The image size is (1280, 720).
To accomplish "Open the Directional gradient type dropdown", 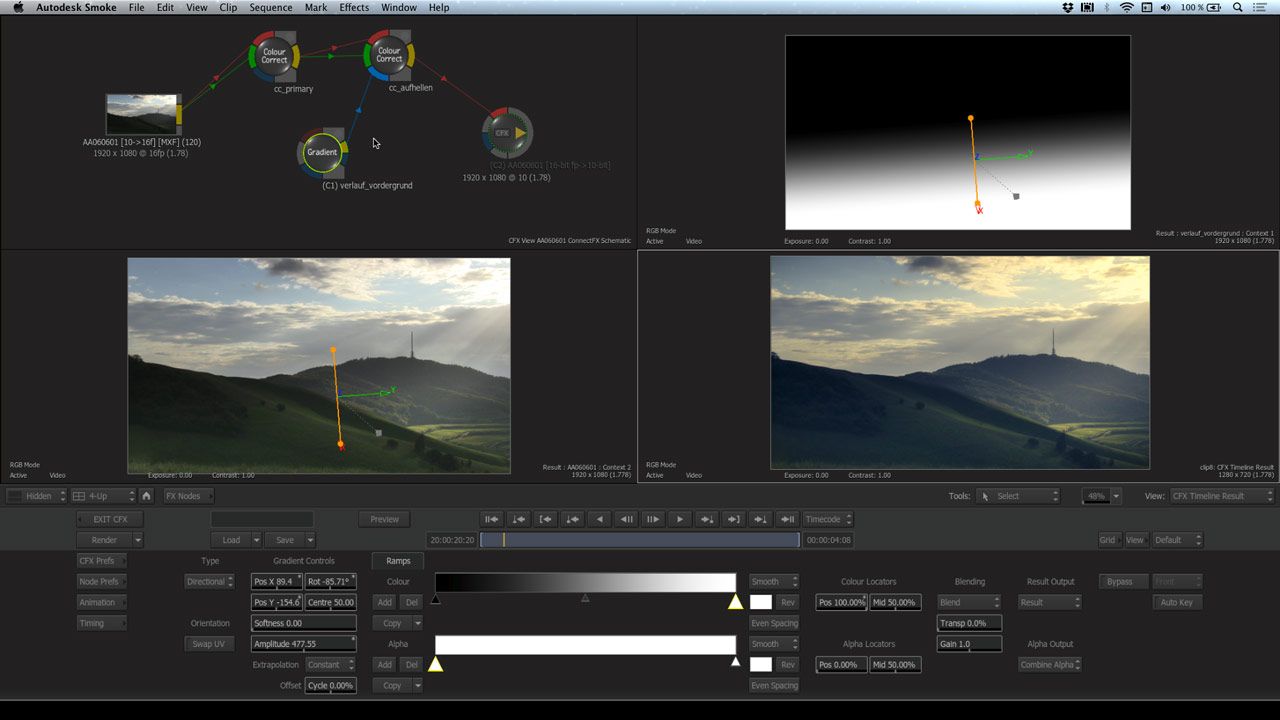I will 209,581.
